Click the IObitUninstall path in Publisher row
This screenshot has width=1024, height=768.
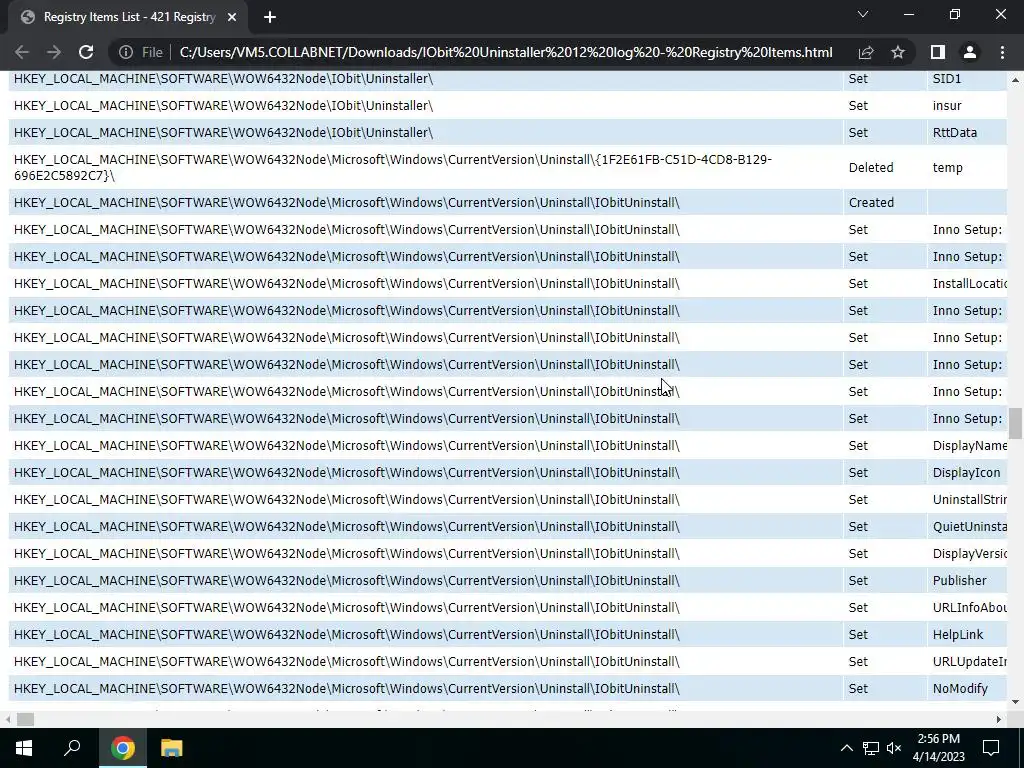pyautogui.click(x=347, y=581)
